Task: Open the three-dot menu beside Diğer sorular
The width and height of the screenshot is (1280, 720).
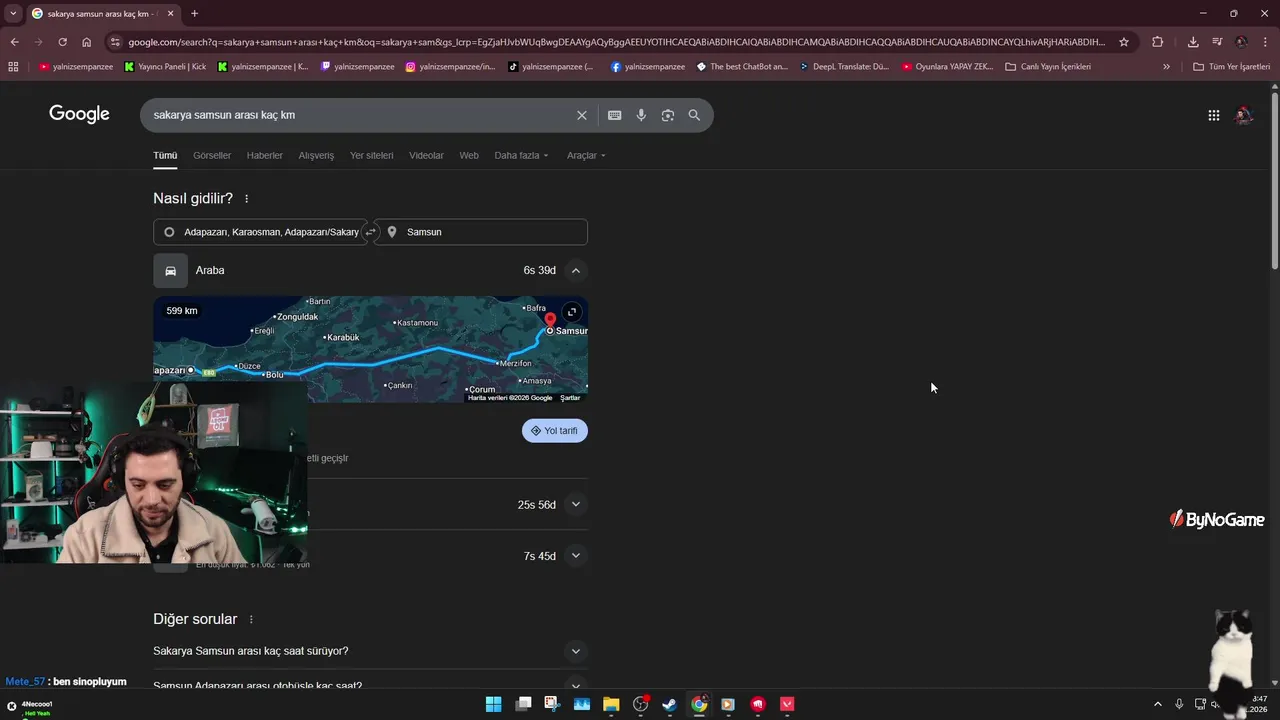Action: pos(251,619)
